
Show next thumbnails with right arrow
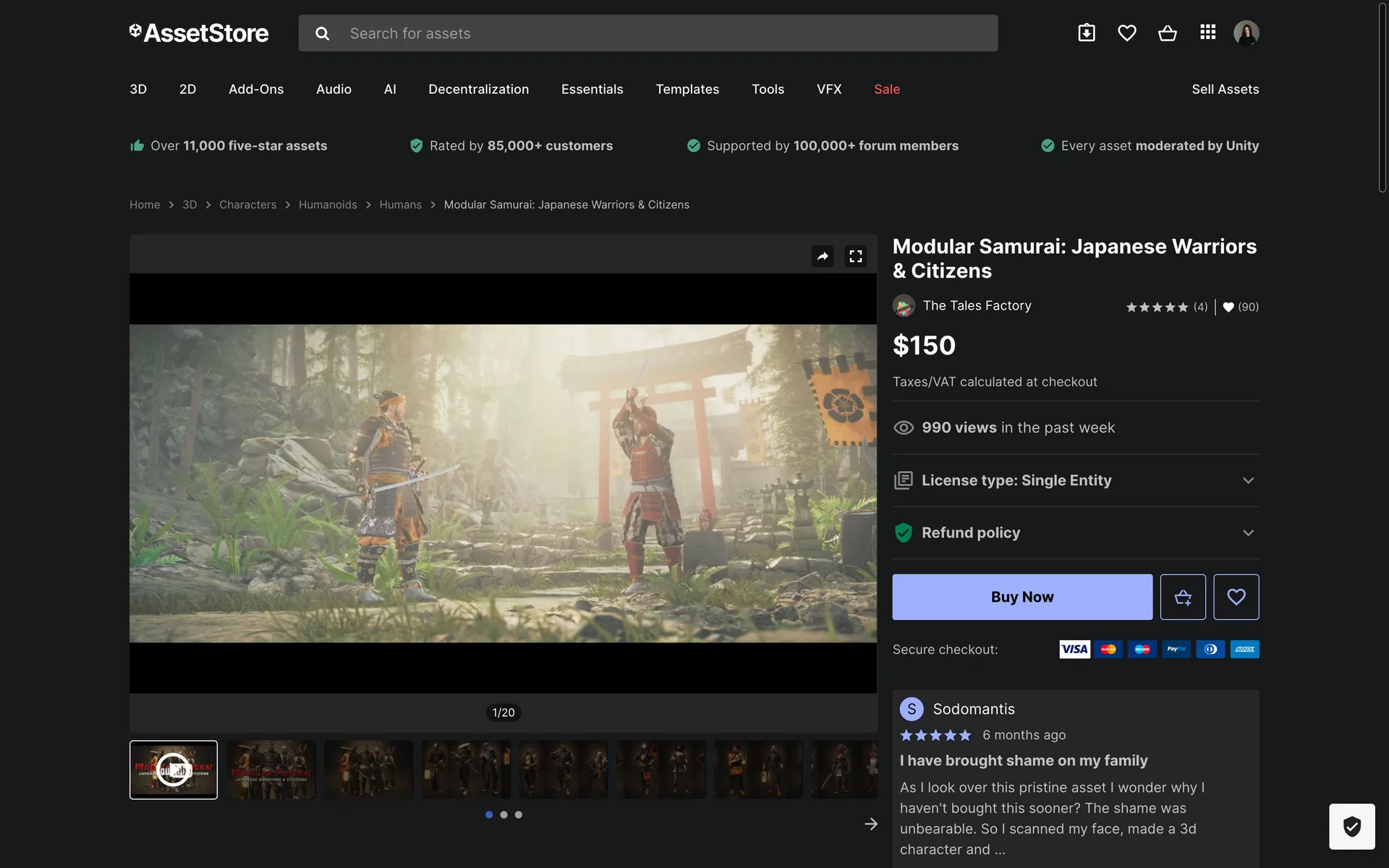click(871, 824)
